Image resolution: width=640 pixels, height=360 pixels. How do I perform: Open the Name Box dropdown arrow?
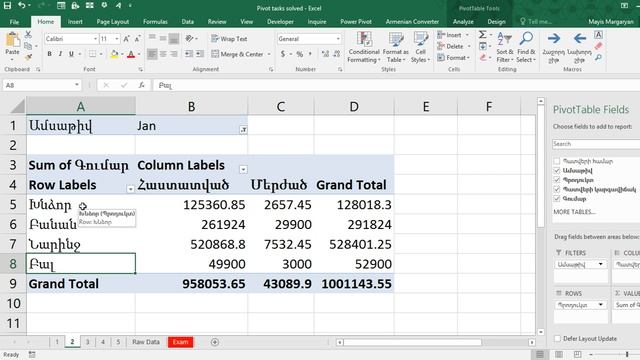click(77, 85)
